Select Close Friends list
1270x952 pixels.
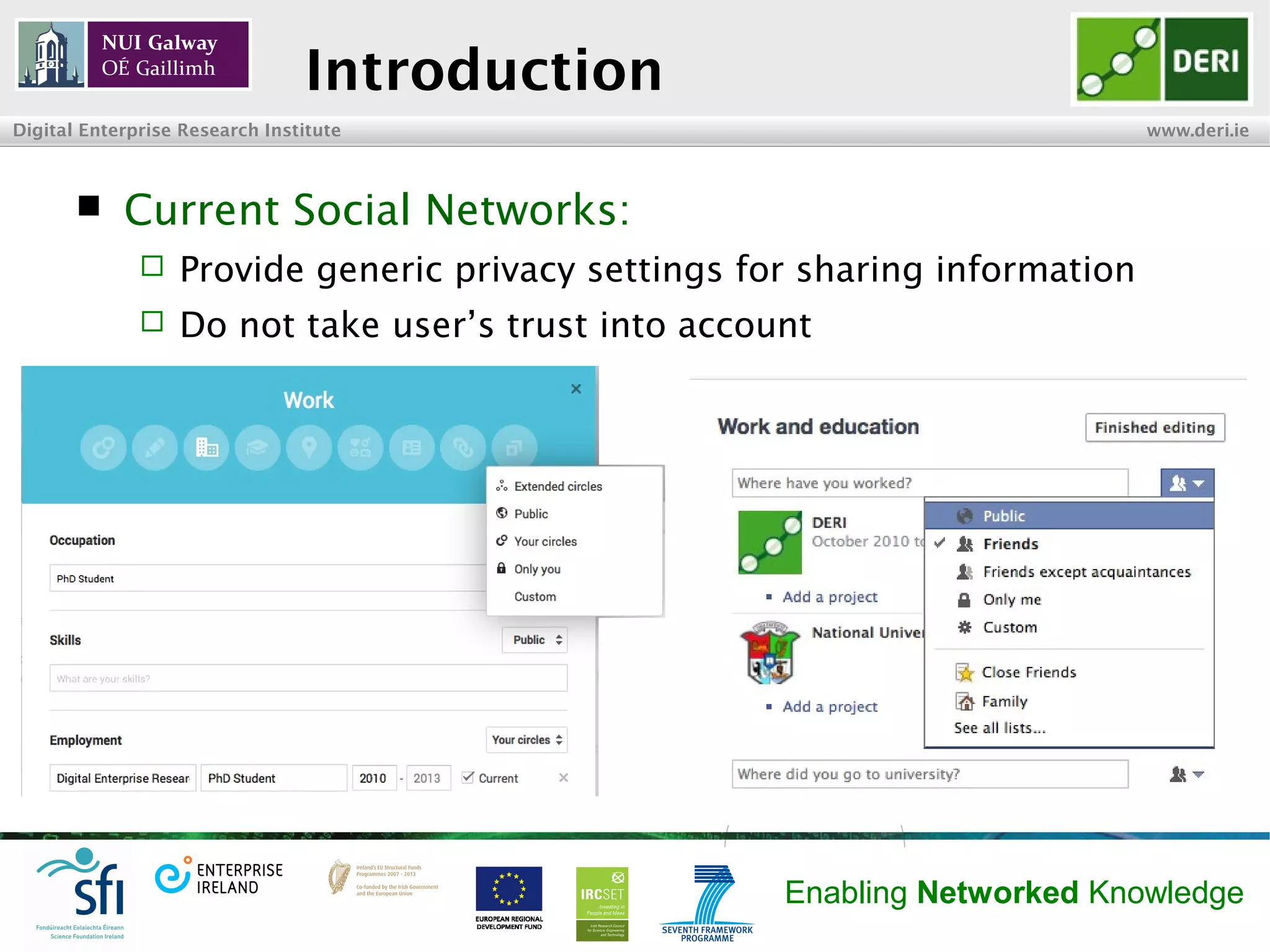pos(1069,672)
